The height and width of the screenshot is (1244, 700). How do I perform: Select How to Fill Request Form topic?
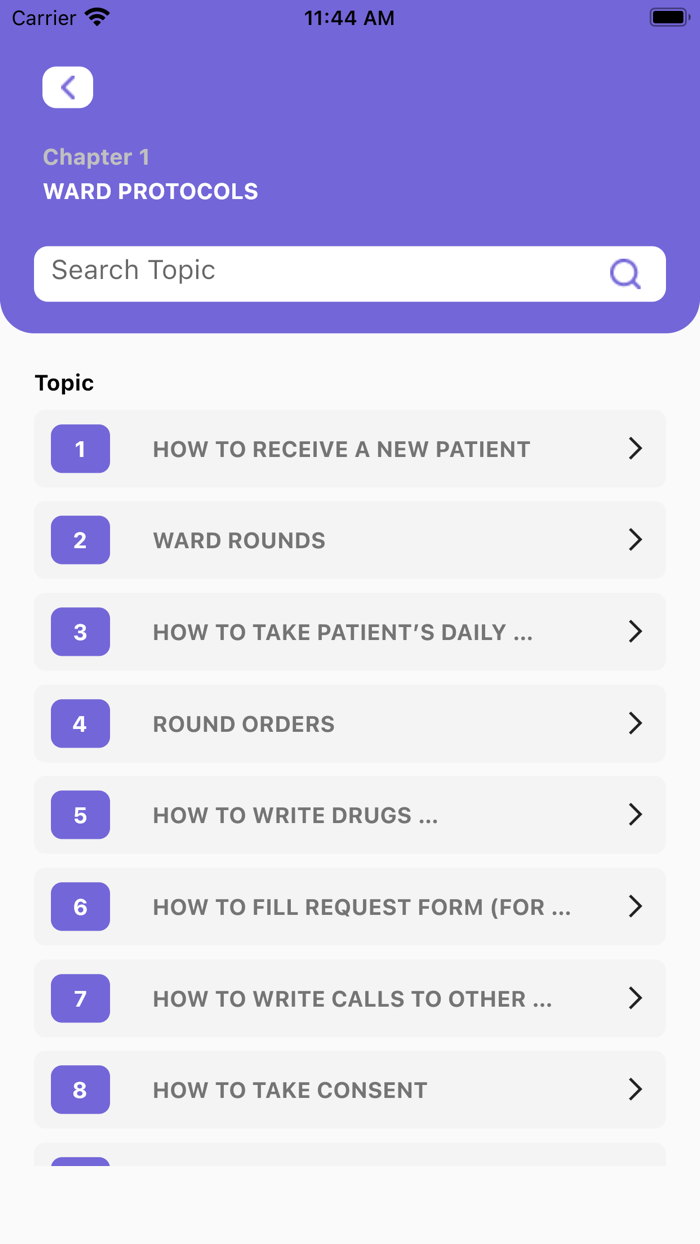[361, 907]
